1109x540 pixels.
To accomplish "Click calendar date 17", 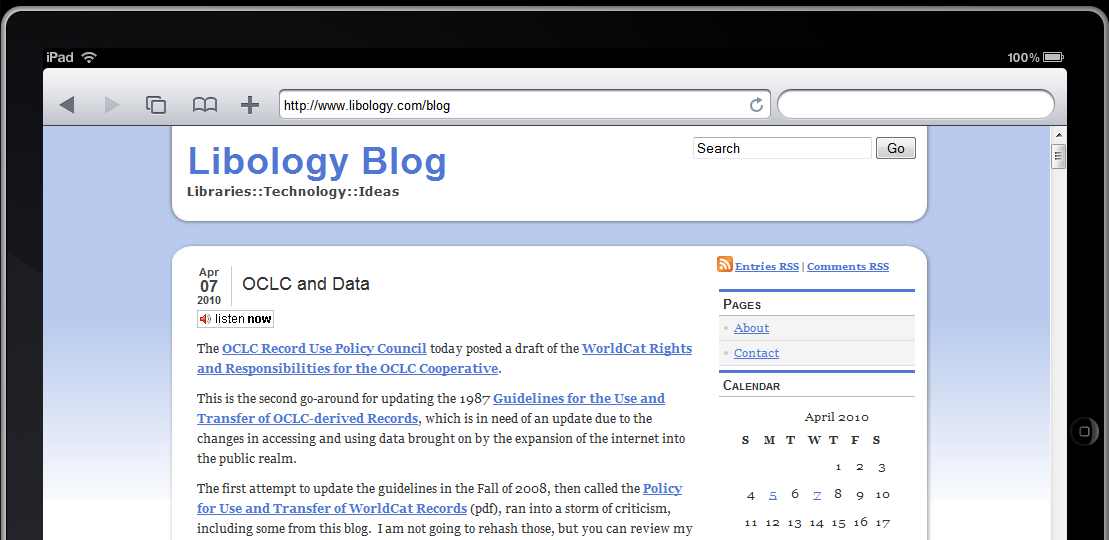I will [882, 522].
